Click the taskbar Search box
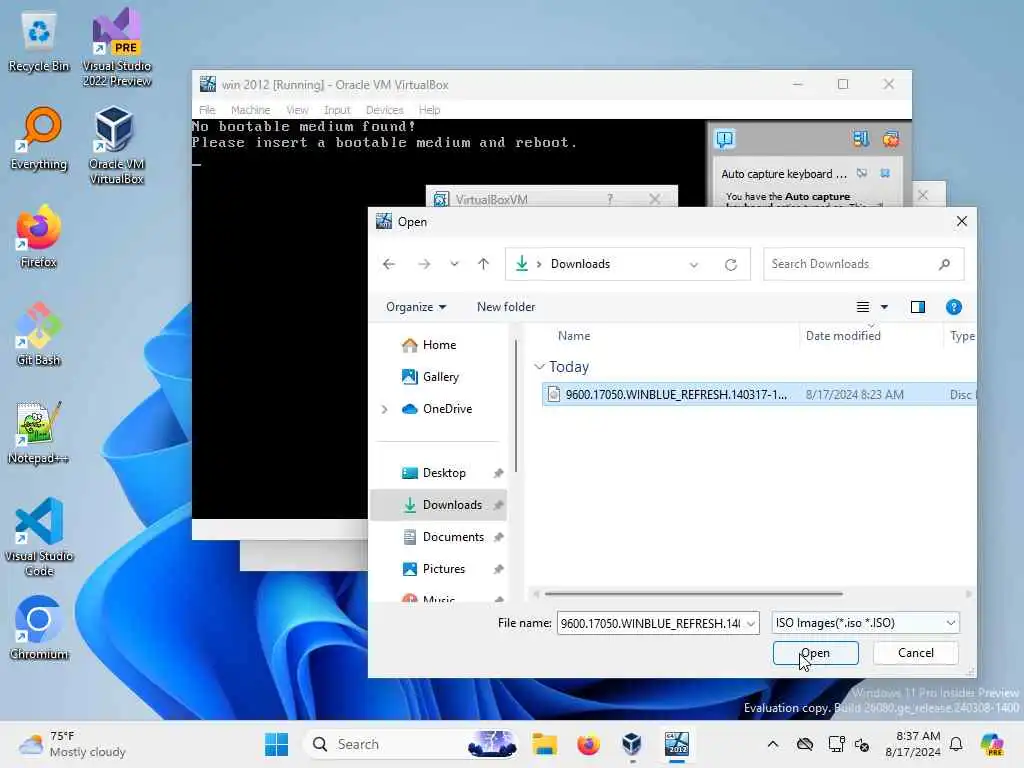The height and width of the screenshot is (768, 1024). [x=411, y=744]
